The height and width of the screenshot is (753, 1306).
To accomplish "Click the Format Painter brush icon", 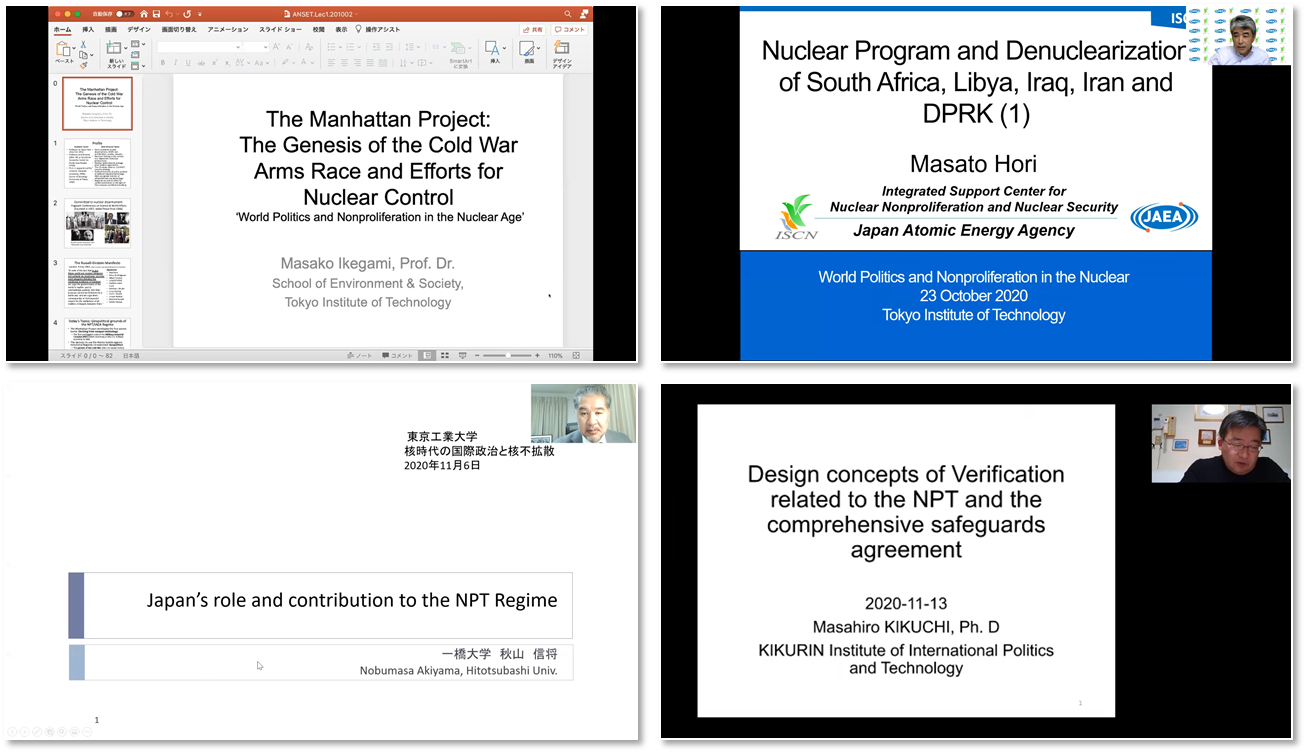I will coord(83,65).
